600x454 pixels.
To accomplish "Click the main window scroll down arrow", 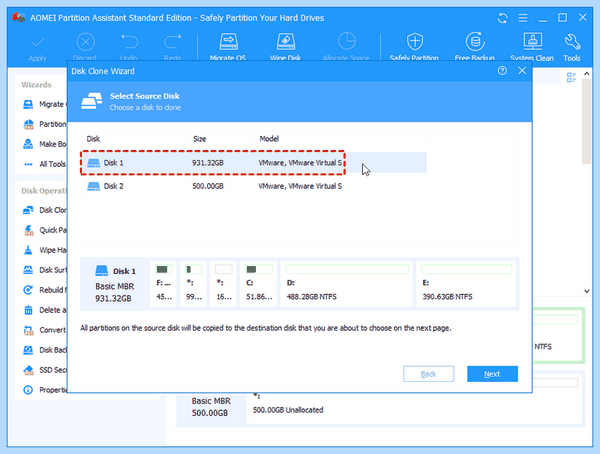I will click(x=587, y=291).
